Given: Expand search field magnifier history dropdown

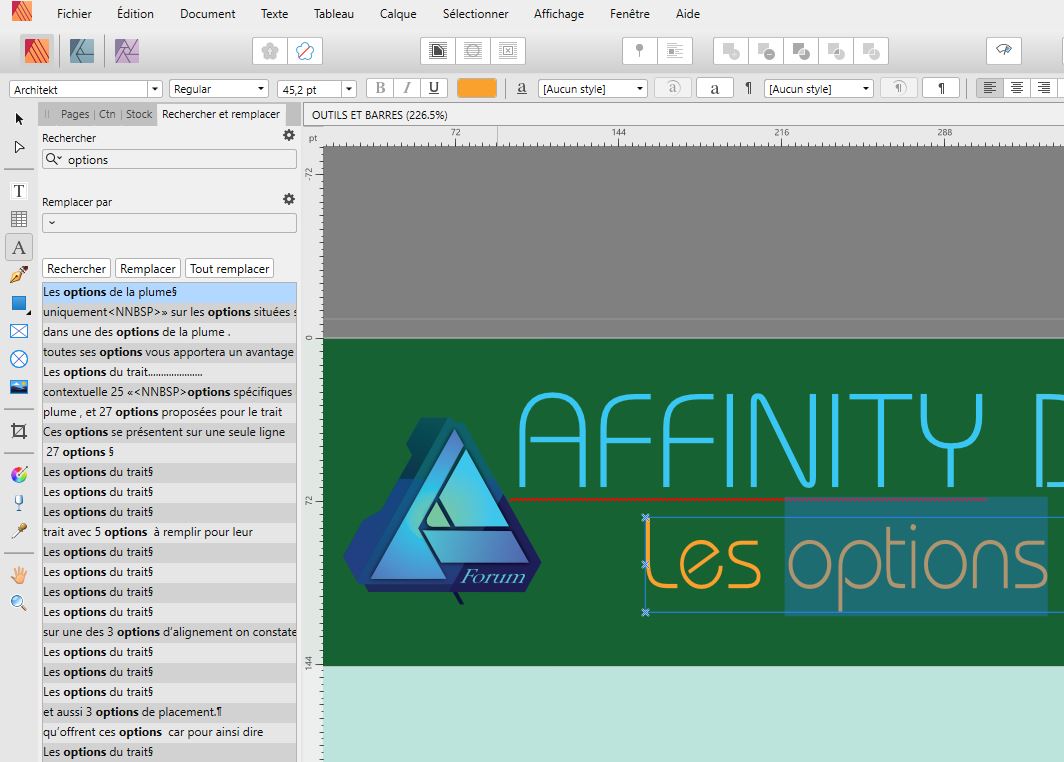Looking at the screenshot, I should tap(54, 159).
